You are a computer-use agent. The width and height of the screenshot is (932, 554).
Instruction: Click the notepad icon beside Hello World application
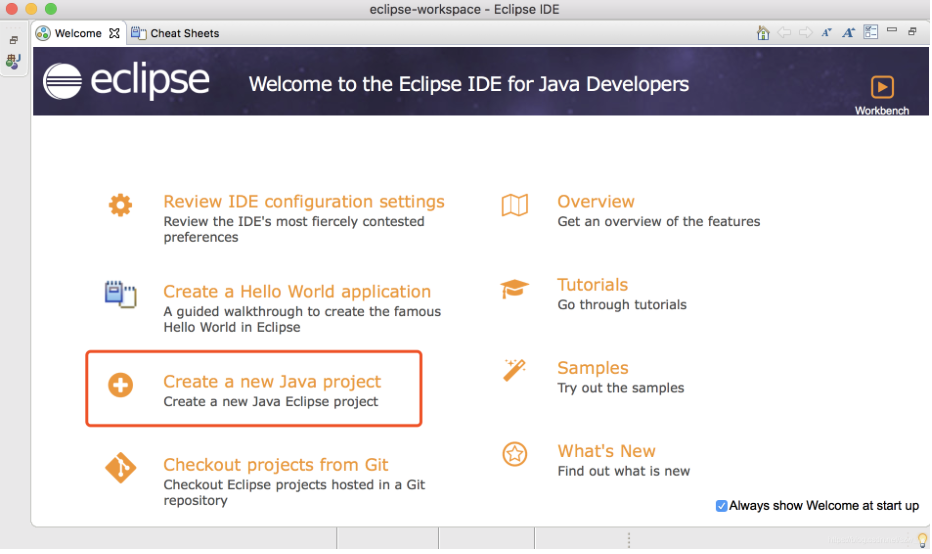(121, 294)
